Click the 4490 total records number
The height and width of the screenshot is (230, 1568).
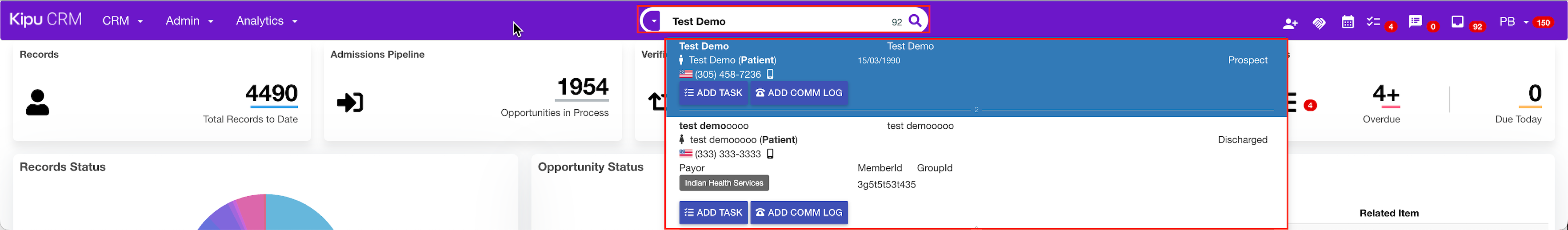pos(272,93)
